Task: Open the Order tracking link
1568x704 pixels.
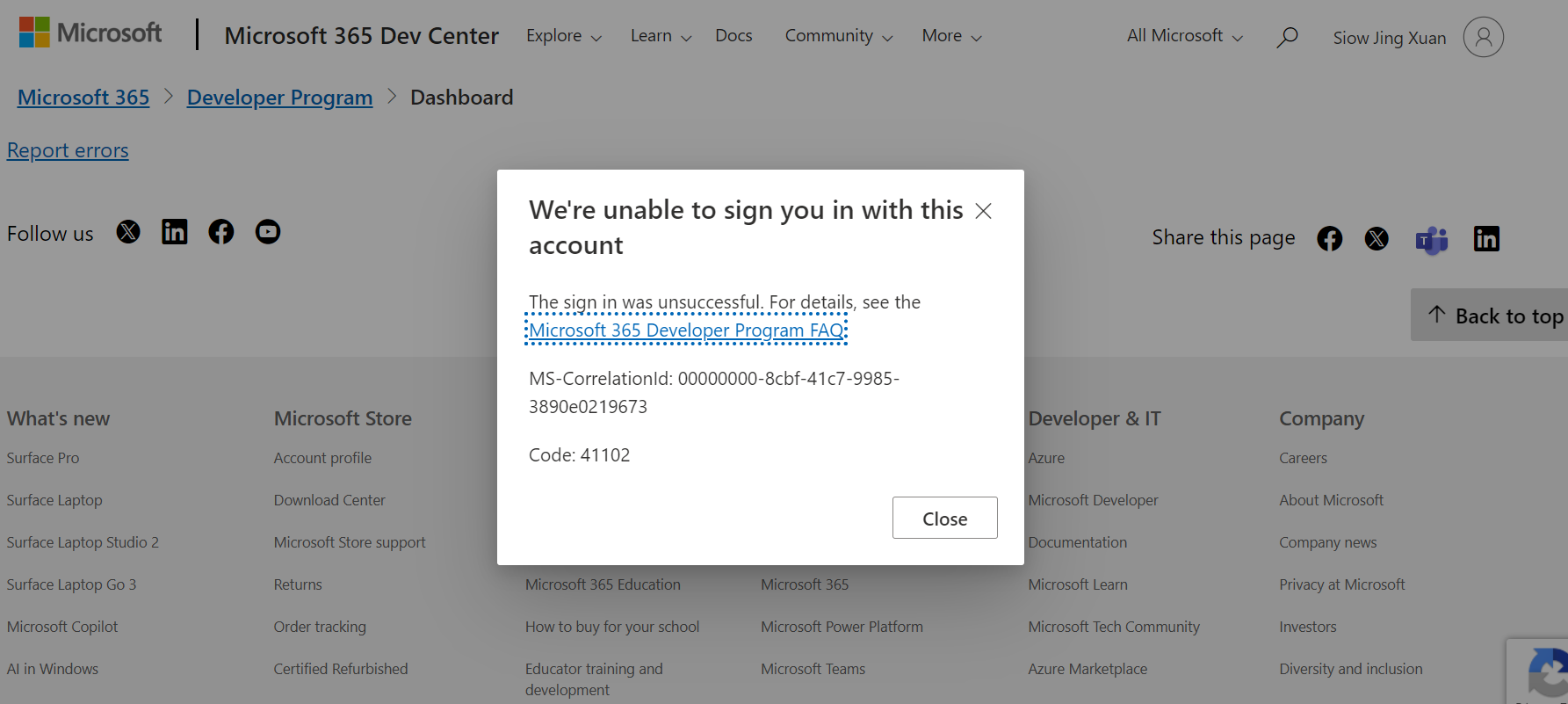Action: point(320,627)
